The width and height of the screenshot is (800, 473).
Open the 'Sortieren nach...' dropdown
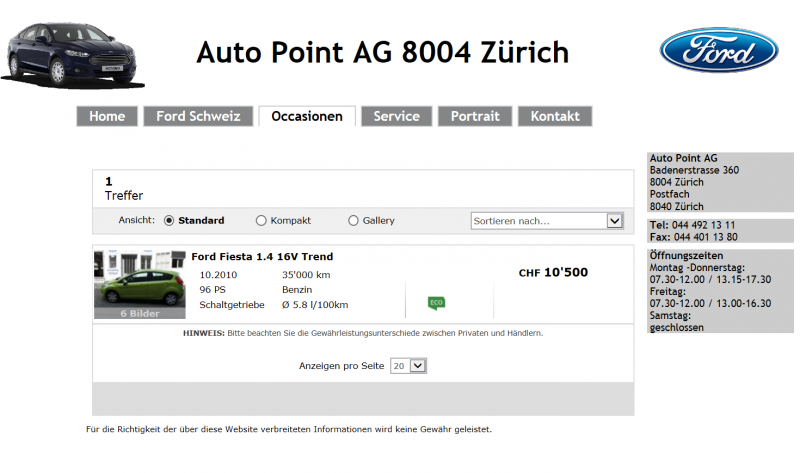point(547,221)
